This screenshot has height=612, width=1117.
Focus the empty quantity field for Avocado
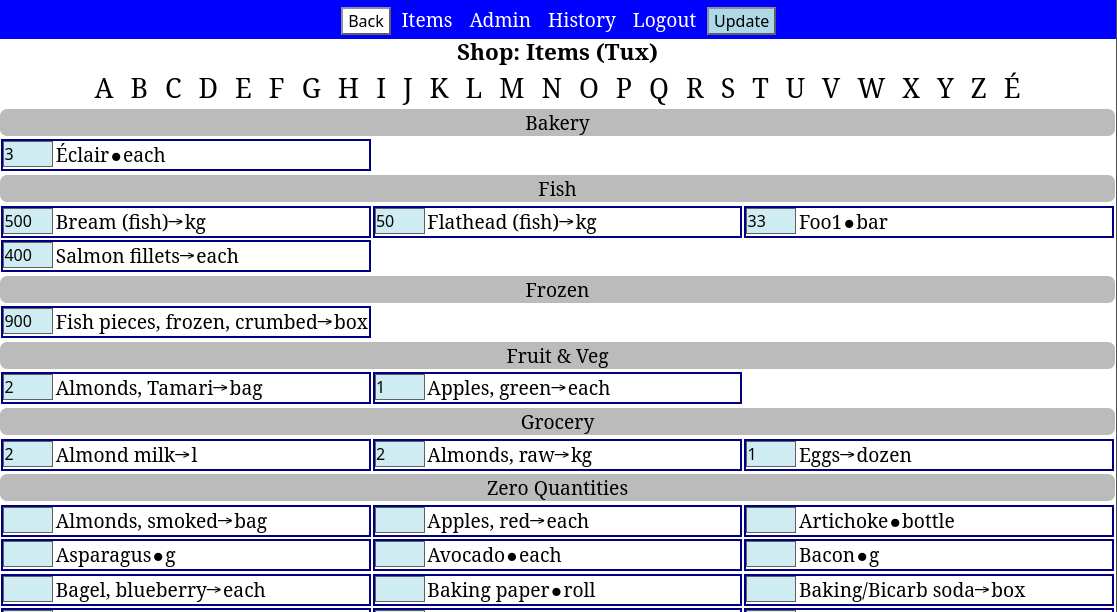pyautogui.click(x=400, y=555)
